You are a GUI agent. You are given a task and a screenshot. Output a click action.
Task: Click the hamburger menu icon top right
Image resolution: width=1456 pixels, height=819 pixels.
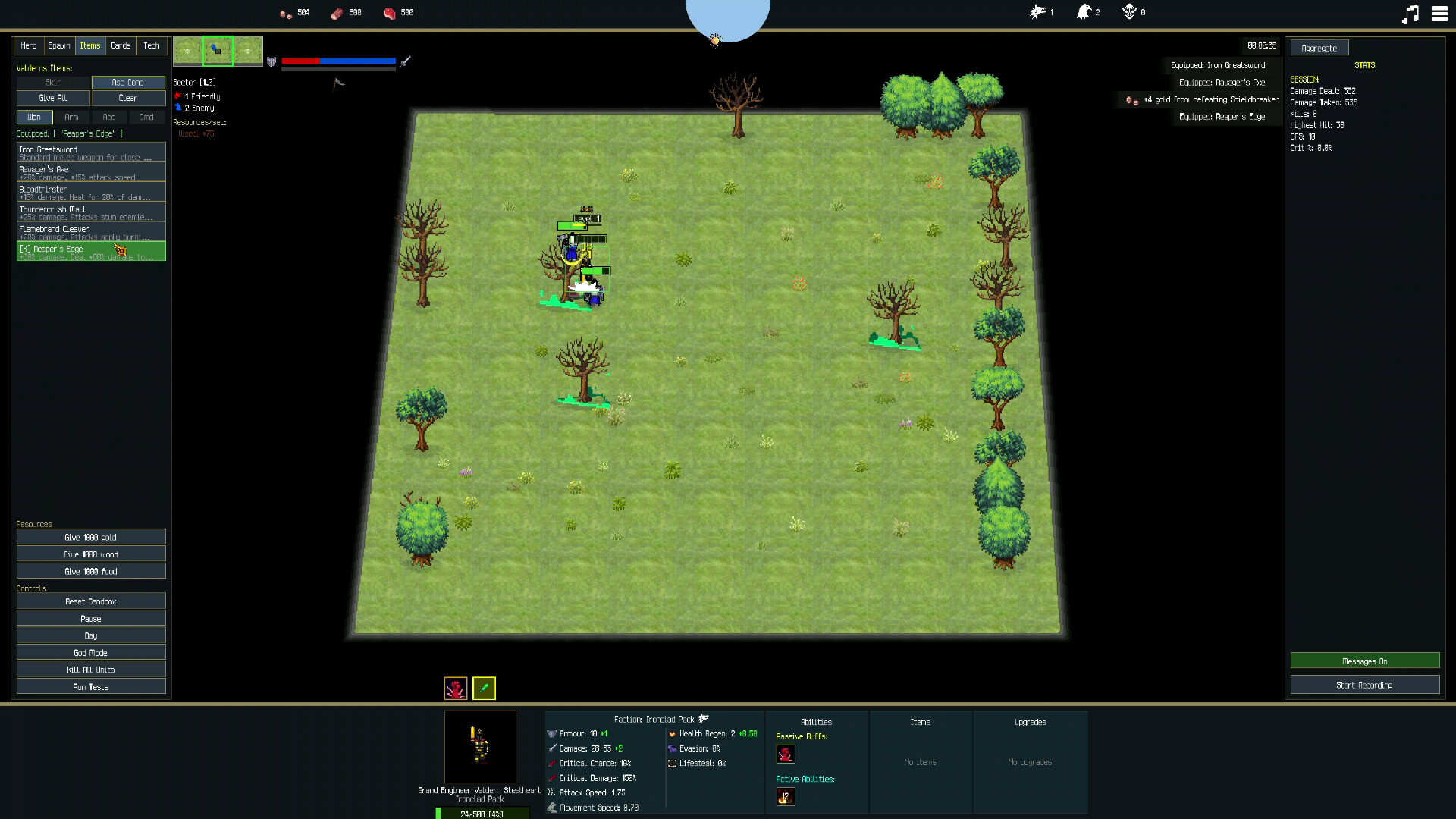[x=1439, y=13]
